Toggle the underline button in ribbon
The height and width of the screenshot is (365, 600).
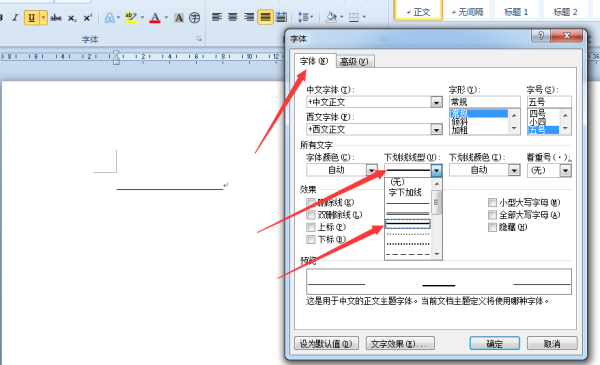pyautogui.click(x=32, y=18)
